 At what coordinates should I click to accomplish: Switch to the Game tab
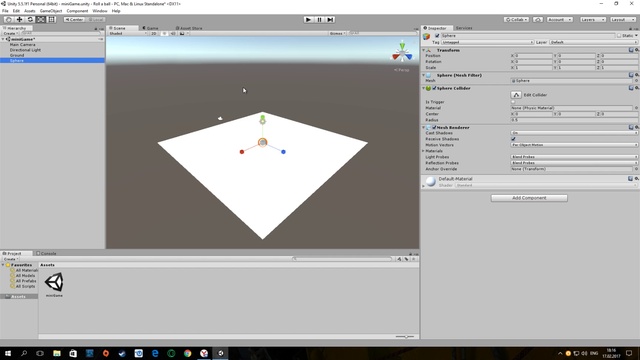pyautogui.click(x=150, y=28)
